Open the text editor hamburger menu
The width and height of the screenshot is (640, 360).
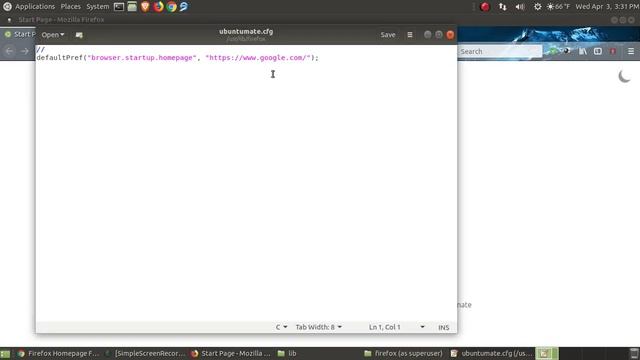410,35
